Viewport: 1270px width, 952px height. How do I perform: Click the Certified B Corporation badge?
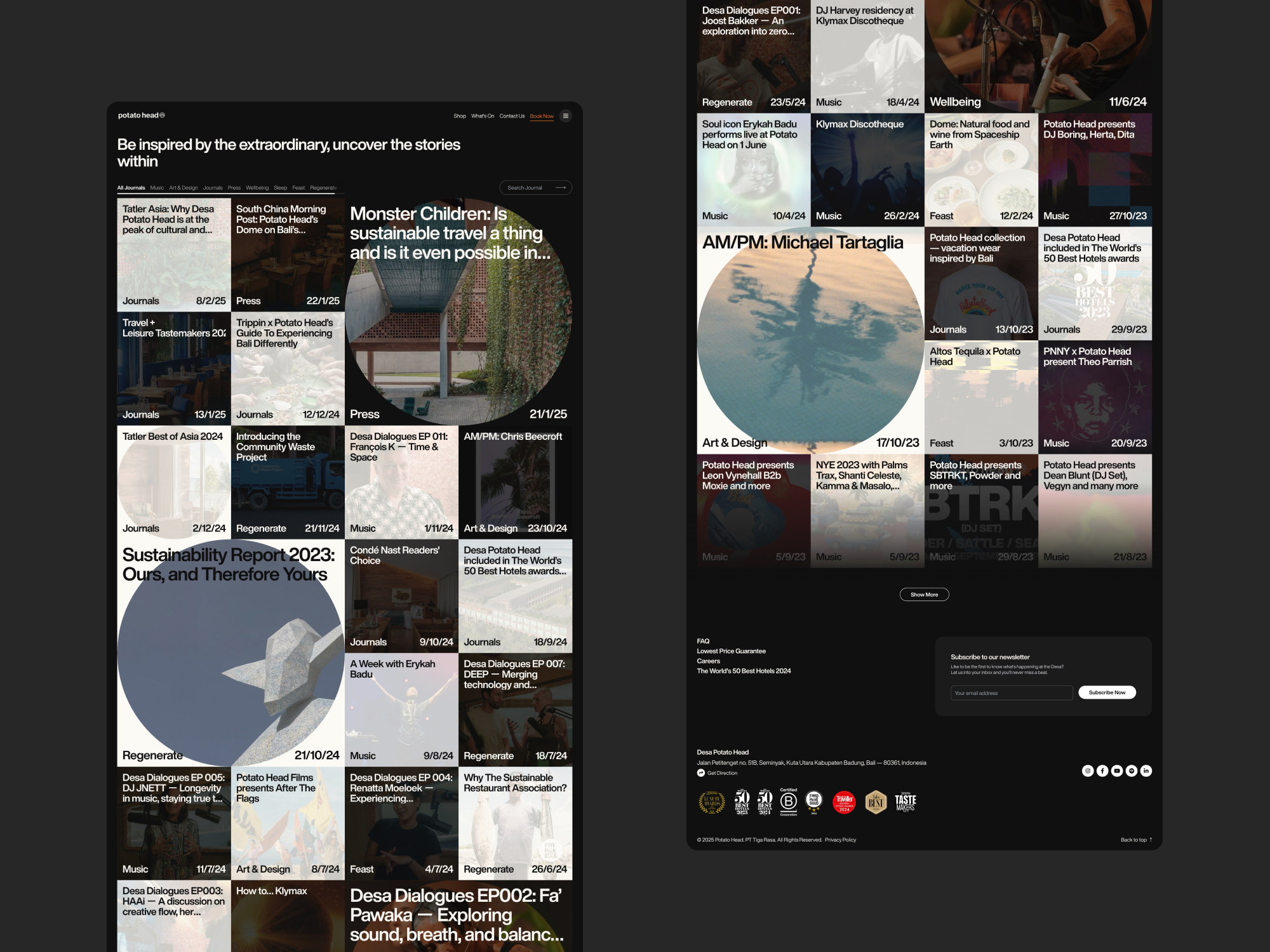[788, 802]
